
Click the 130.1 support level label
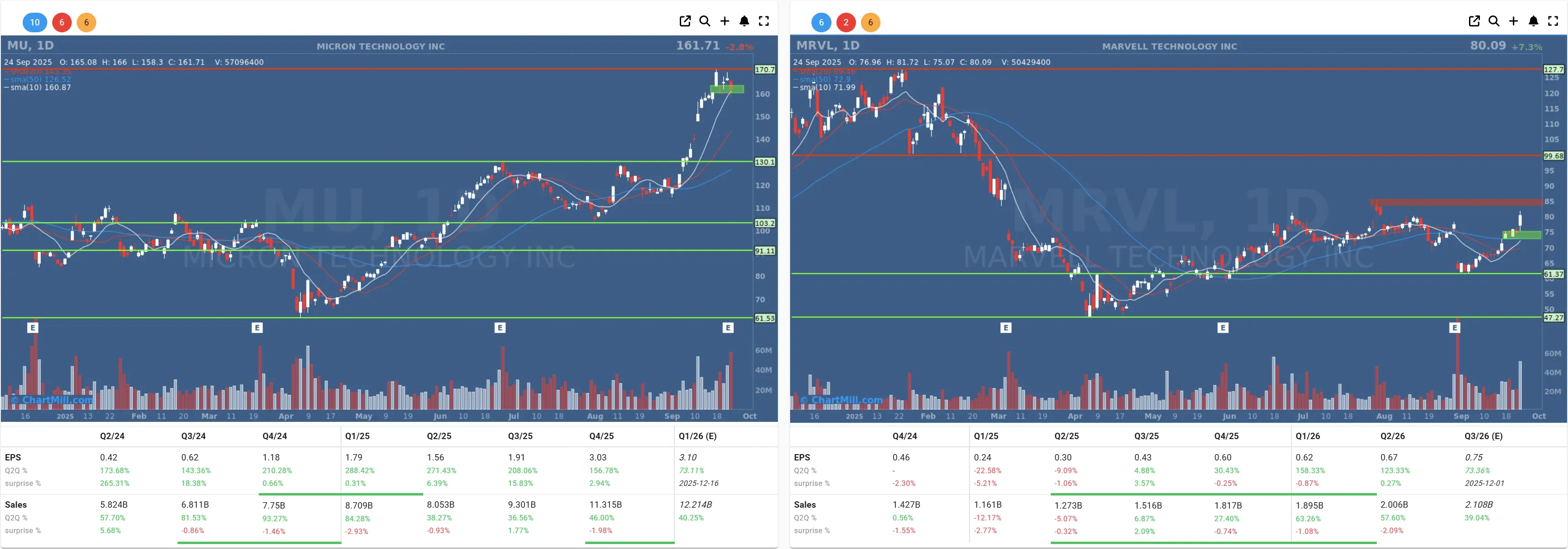click(765, 162)
